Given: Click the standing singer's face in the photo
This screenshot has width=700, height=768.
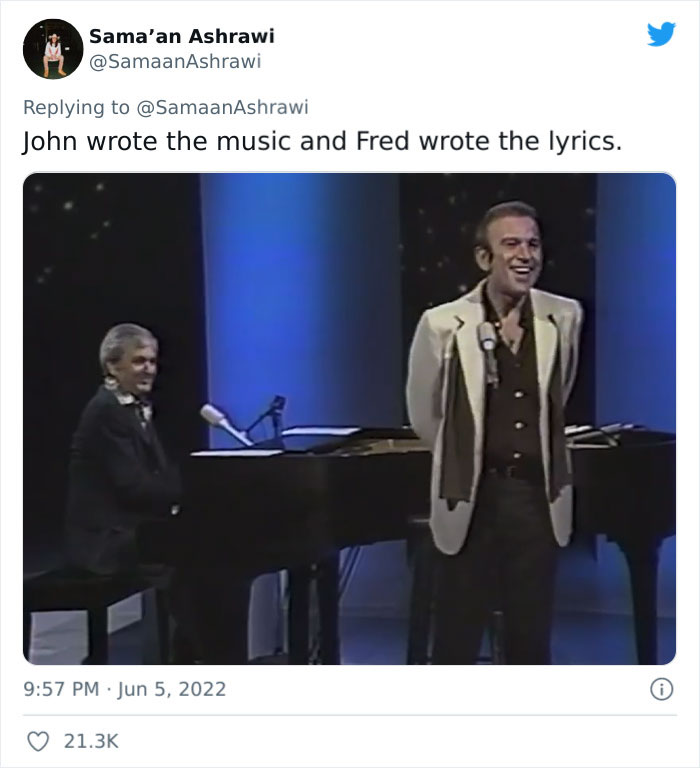Looking at the screenshot, I should coord(507,244).
